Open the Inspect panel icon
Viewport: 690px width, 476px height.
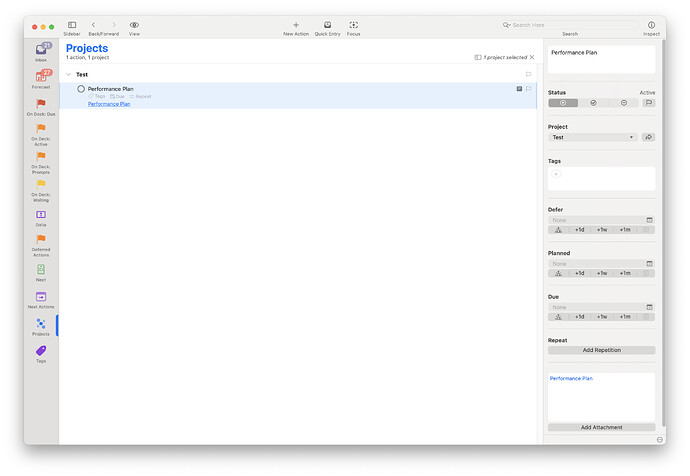[x=651, y=25]
